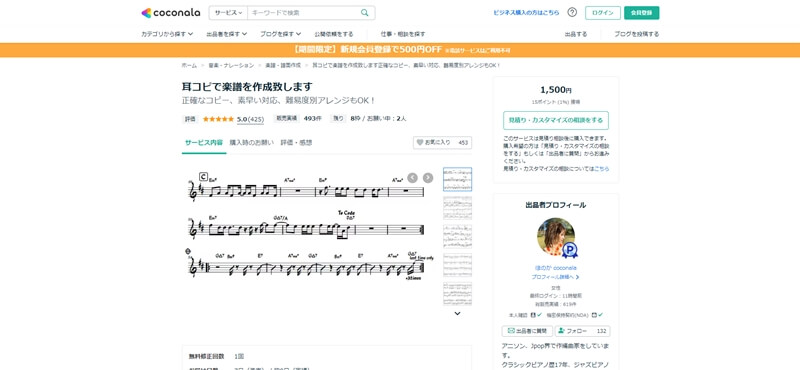Open 公開依頼をする menu item
Image resolution: width=800 pixels, height=370 pixels.
(x=334, y=34)
